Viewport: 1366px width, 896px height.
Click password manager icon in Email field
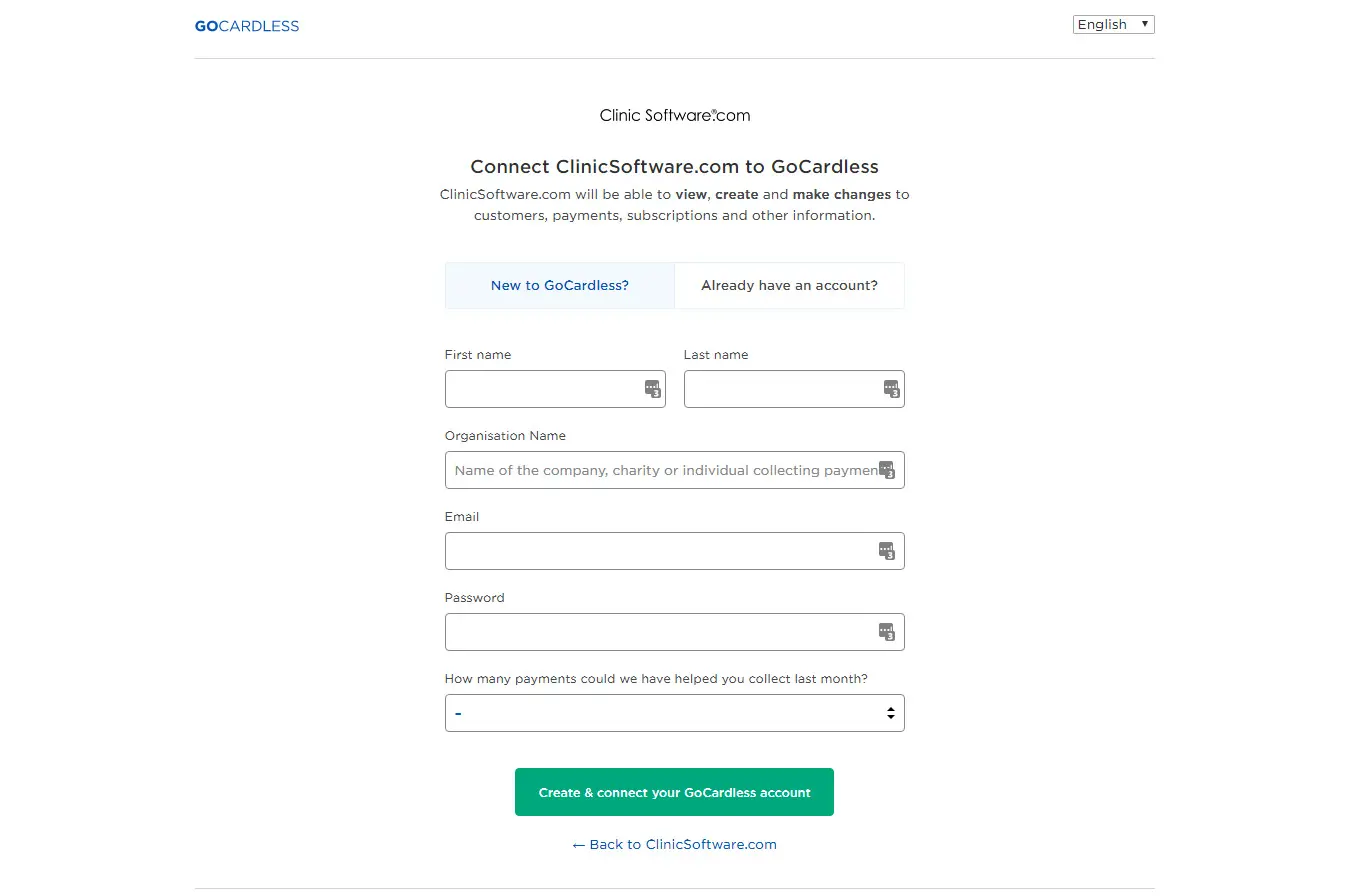[x=886, y=551]
